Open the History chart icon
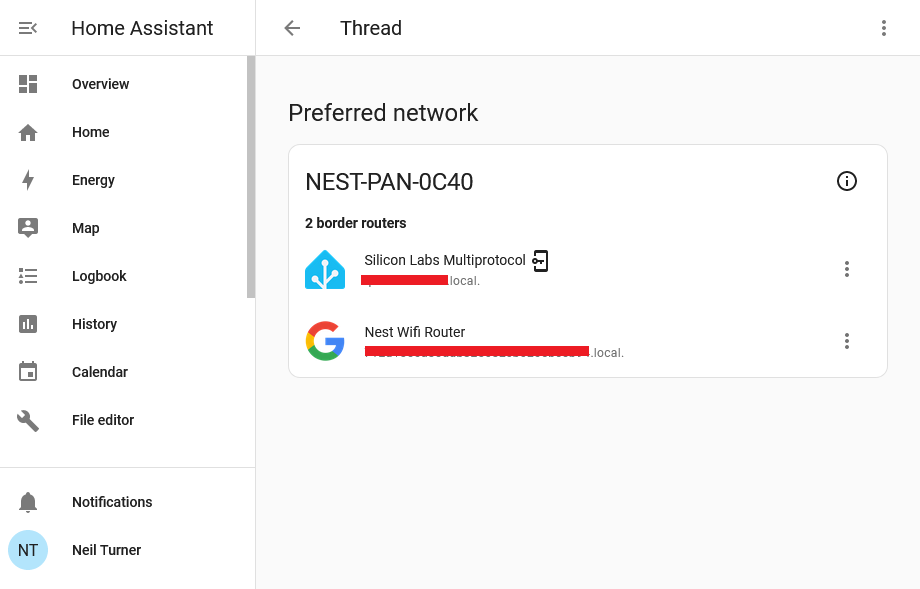 (28, 324)
